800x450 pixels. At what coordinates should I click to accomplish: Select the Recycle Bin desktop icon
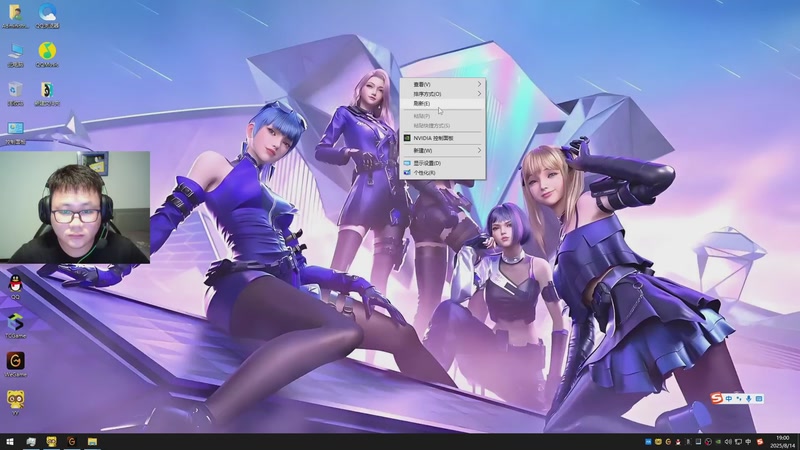[15, 93]
